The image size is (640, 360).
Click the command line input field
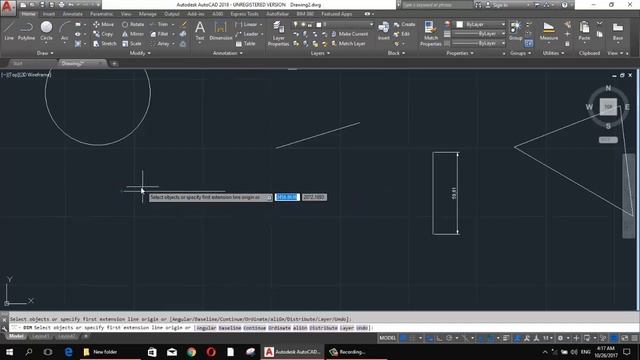322,328
